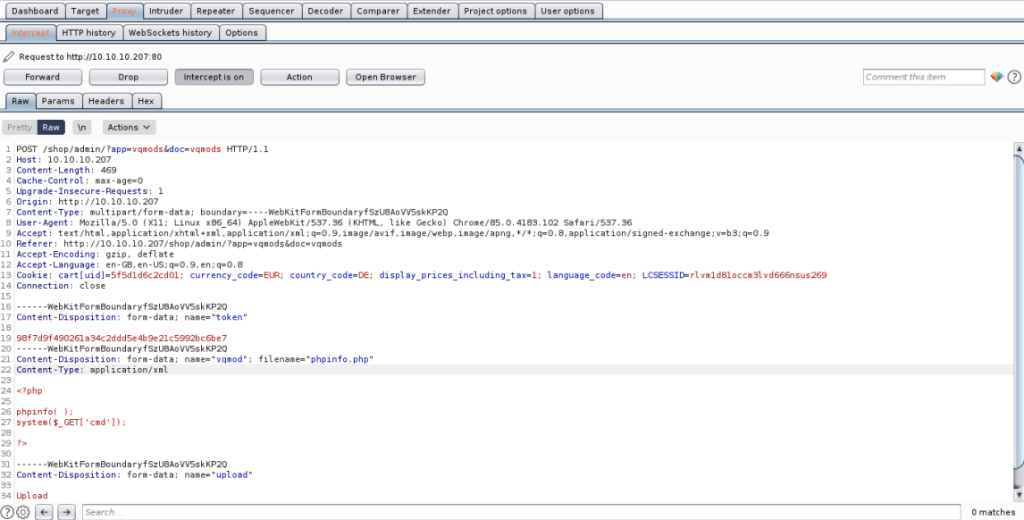Image resolution: width=1024 pixels, height=520 pixels.
Task: Forward the intercepted request
Action: pos(42,77)
